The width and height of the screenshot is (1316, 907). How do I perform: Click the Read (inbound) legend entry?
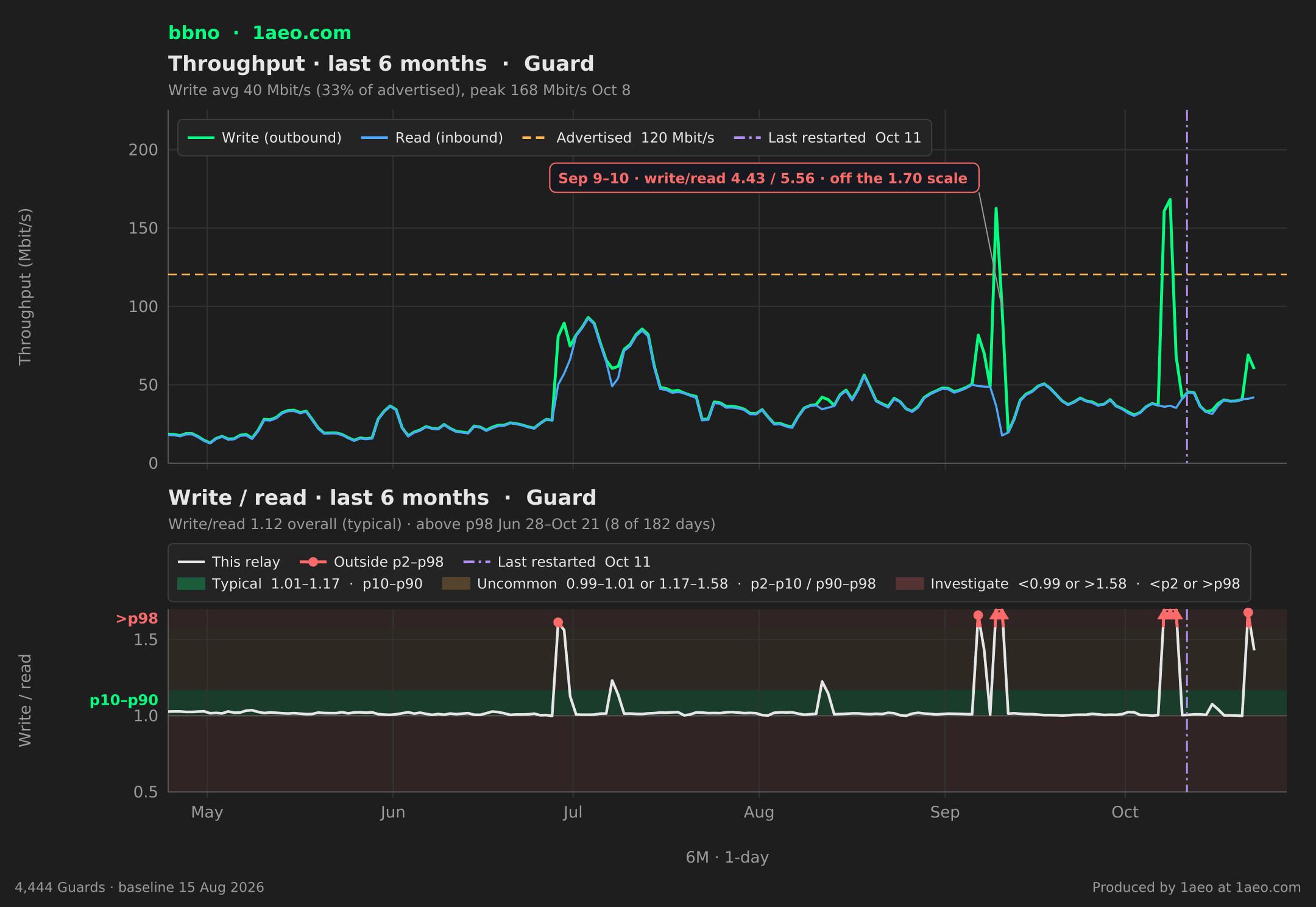(x=432, y=138)
